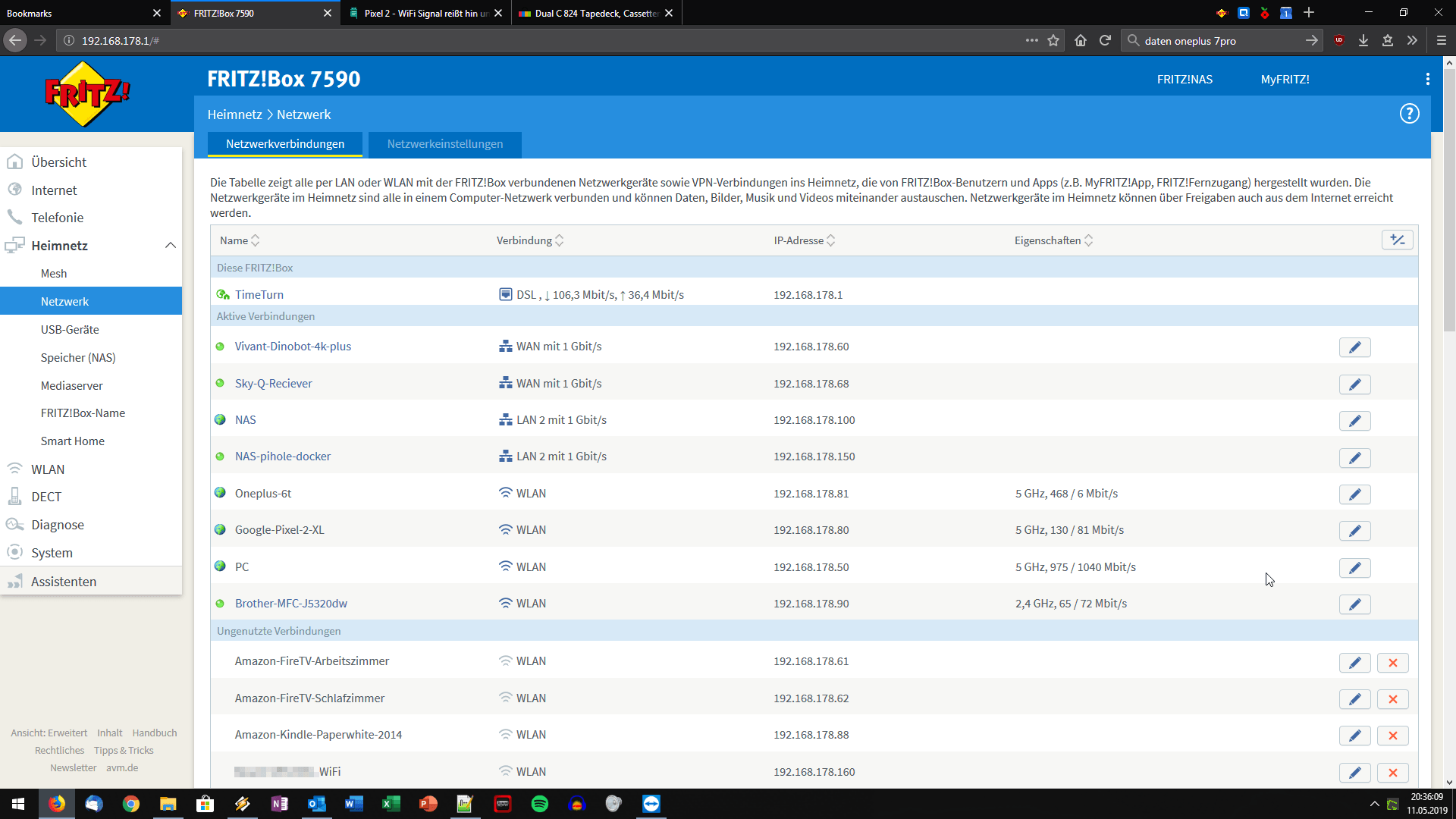The width and height of the screenshot is (1456, 819).
Task: Click browser search field 'daten oneplus 7pro'
Action: coord(1221,41)
